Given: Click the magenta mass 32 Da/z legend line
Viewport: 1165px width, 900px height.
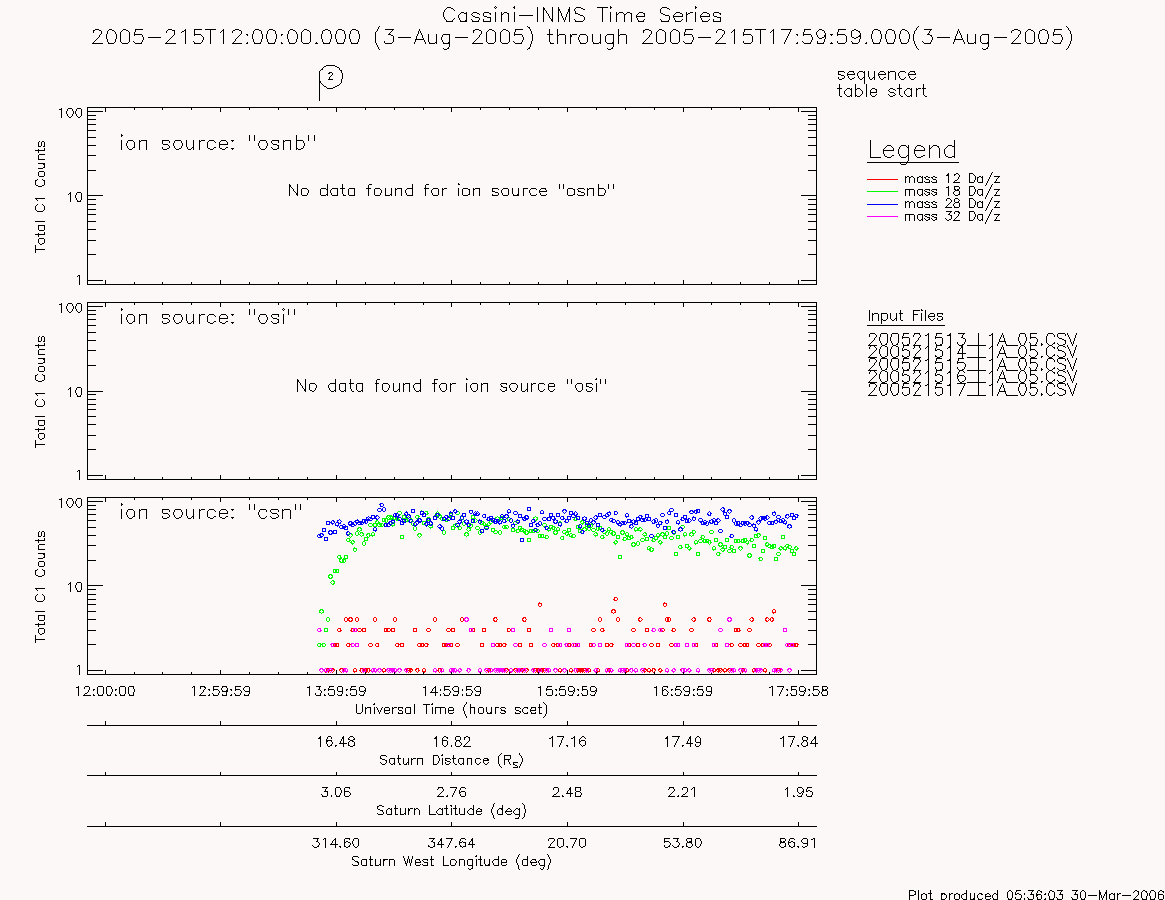Looking at the screenshot, I should [x=882, y=216].
